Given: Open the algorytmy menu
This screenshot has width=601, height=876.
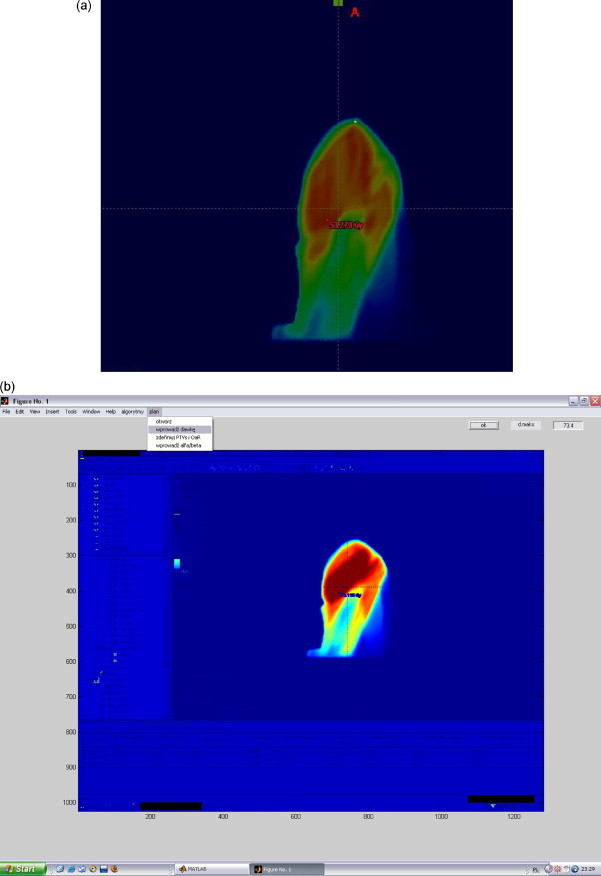Looking at the screenshot, I should [x=132, y=412].
